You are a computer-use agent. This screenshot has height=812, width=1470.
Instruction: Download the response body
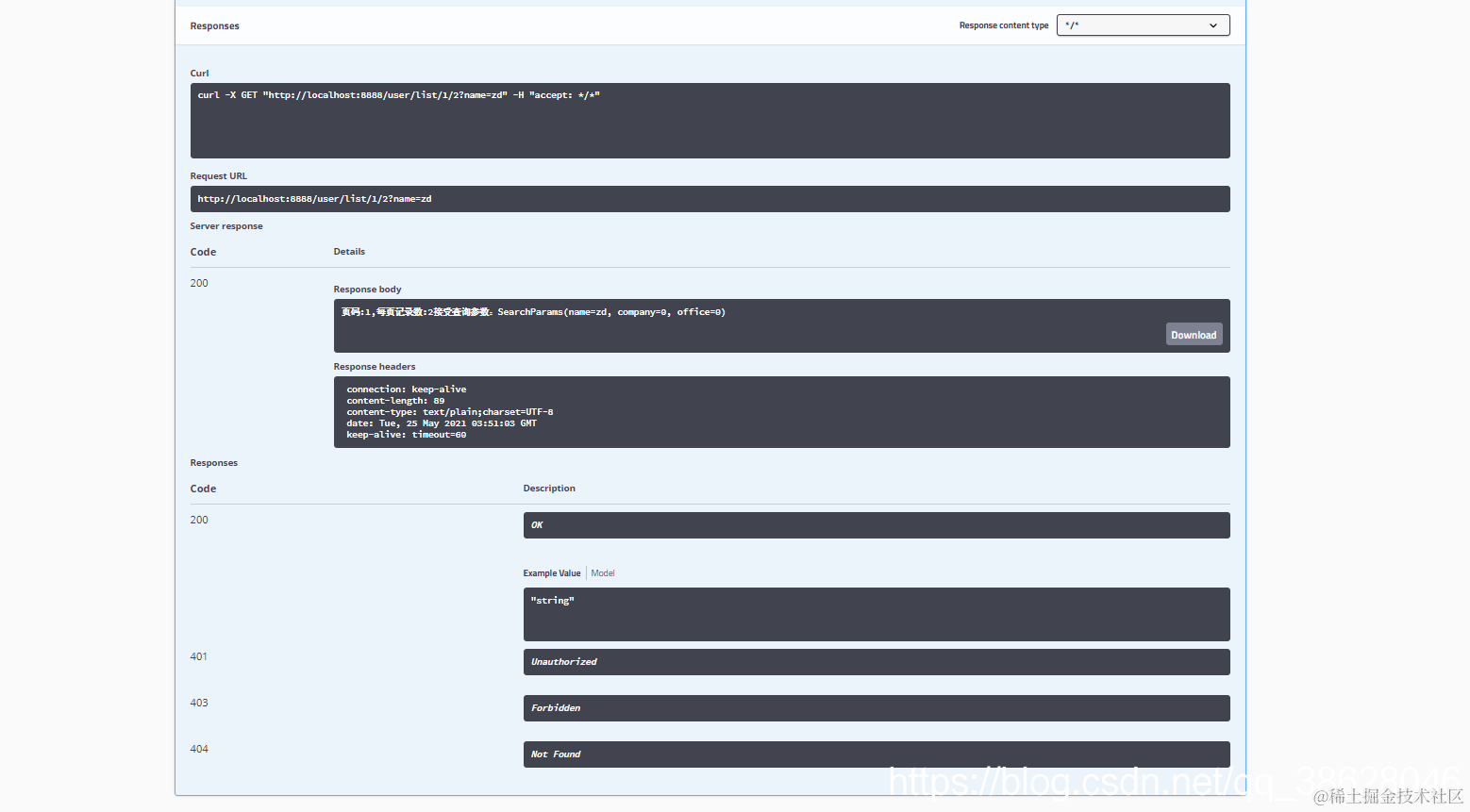coord(1194,335)
